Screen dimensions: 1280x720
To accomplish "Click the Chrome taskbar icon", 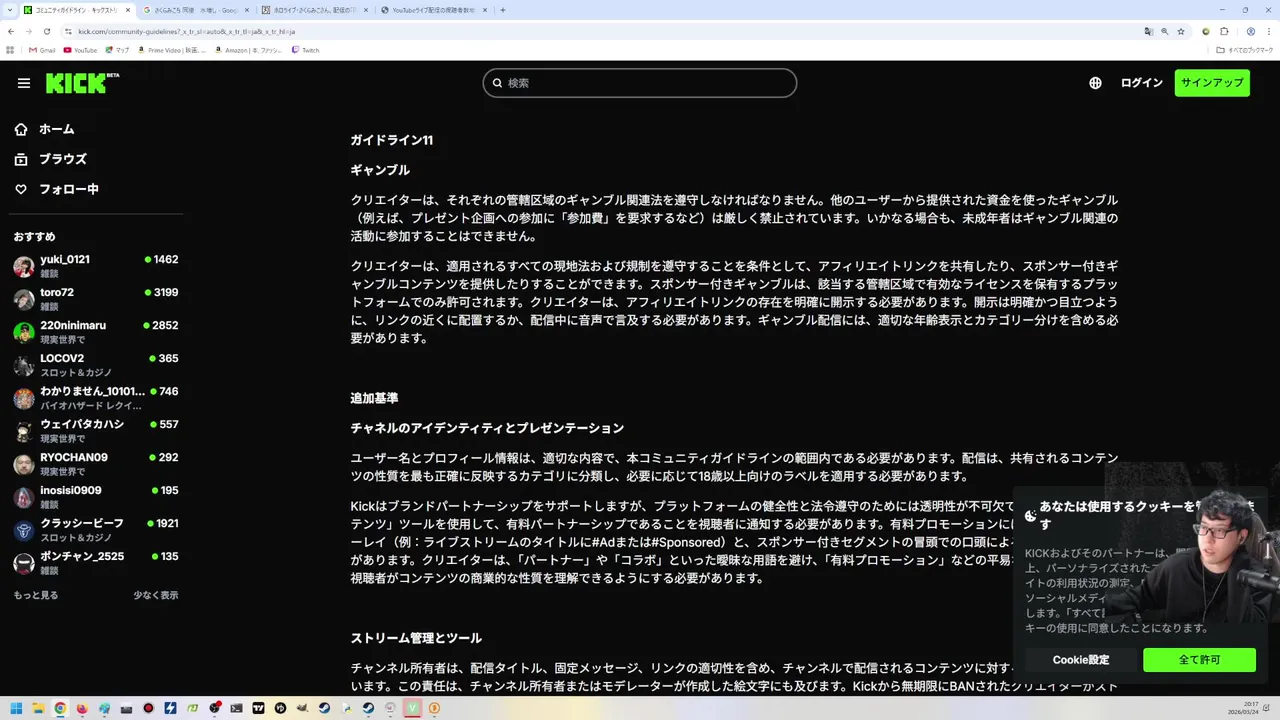I will (60, 708).
